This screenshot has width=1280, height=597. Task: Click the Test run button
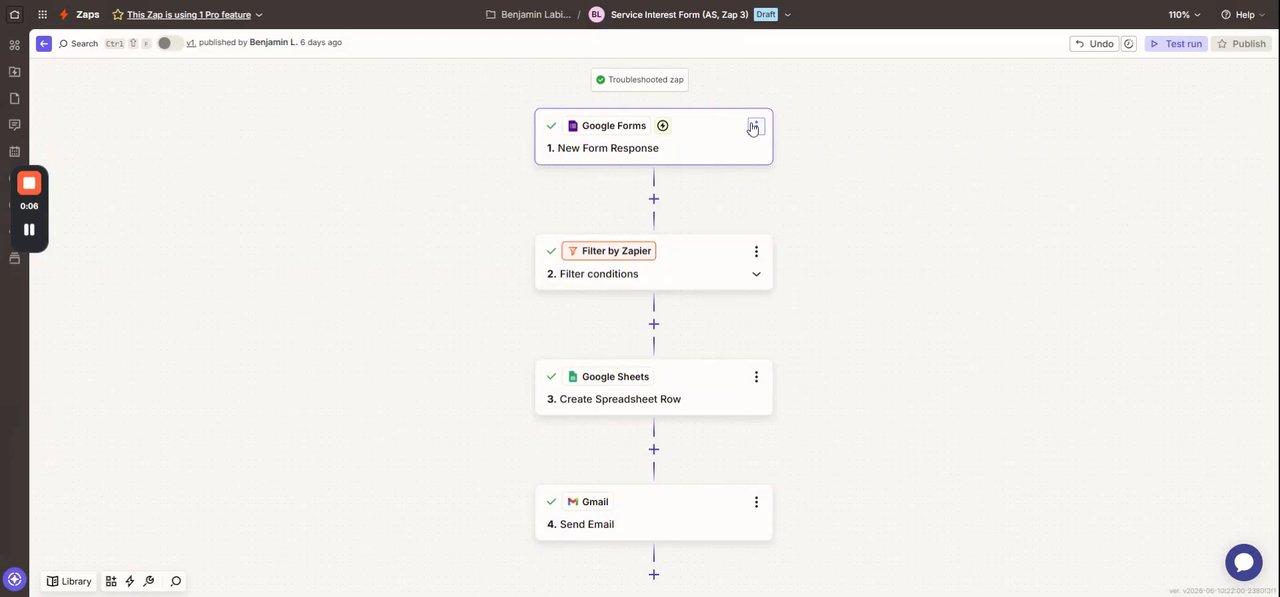point(1176,44)
